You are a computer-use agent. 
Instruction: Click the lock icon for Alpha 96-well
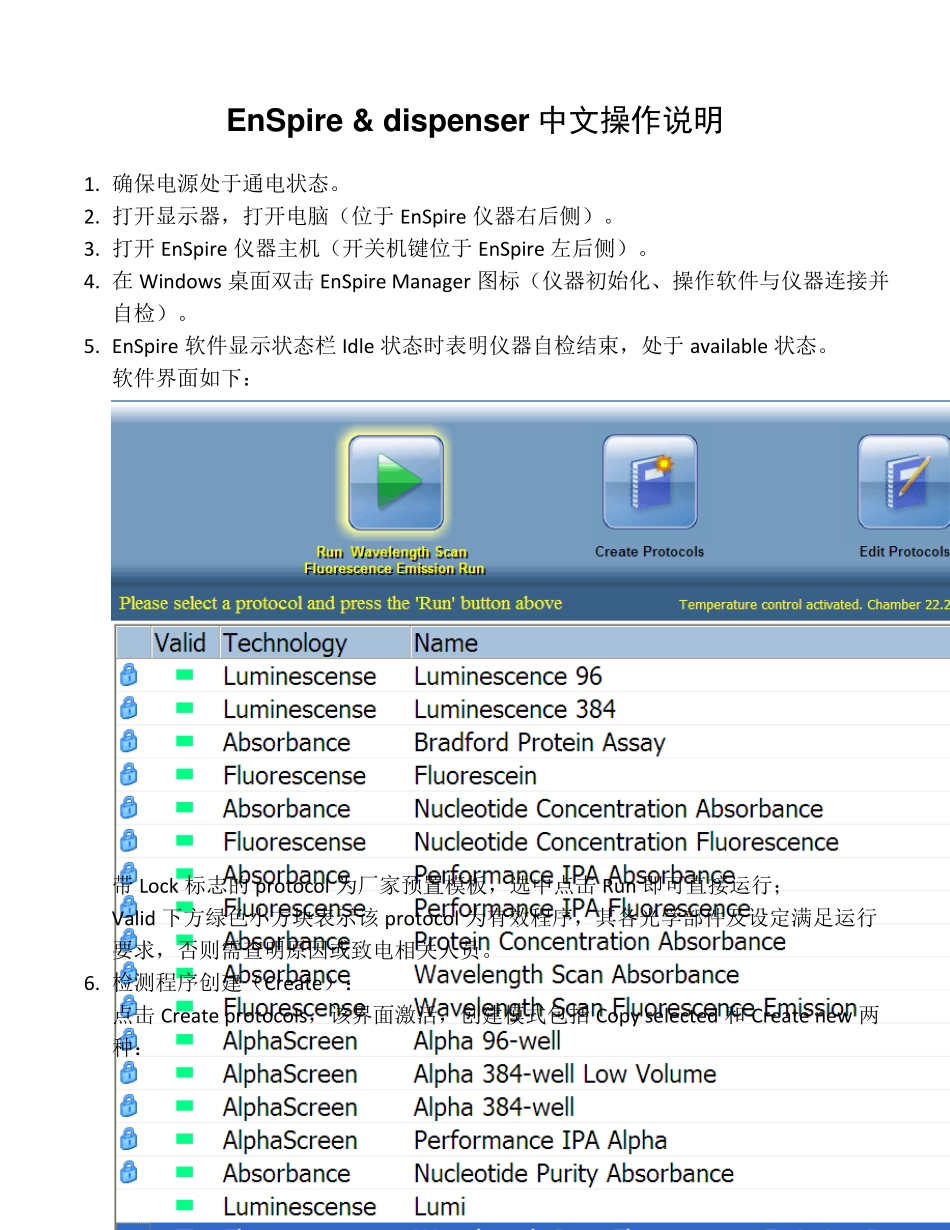(129, 1041)
